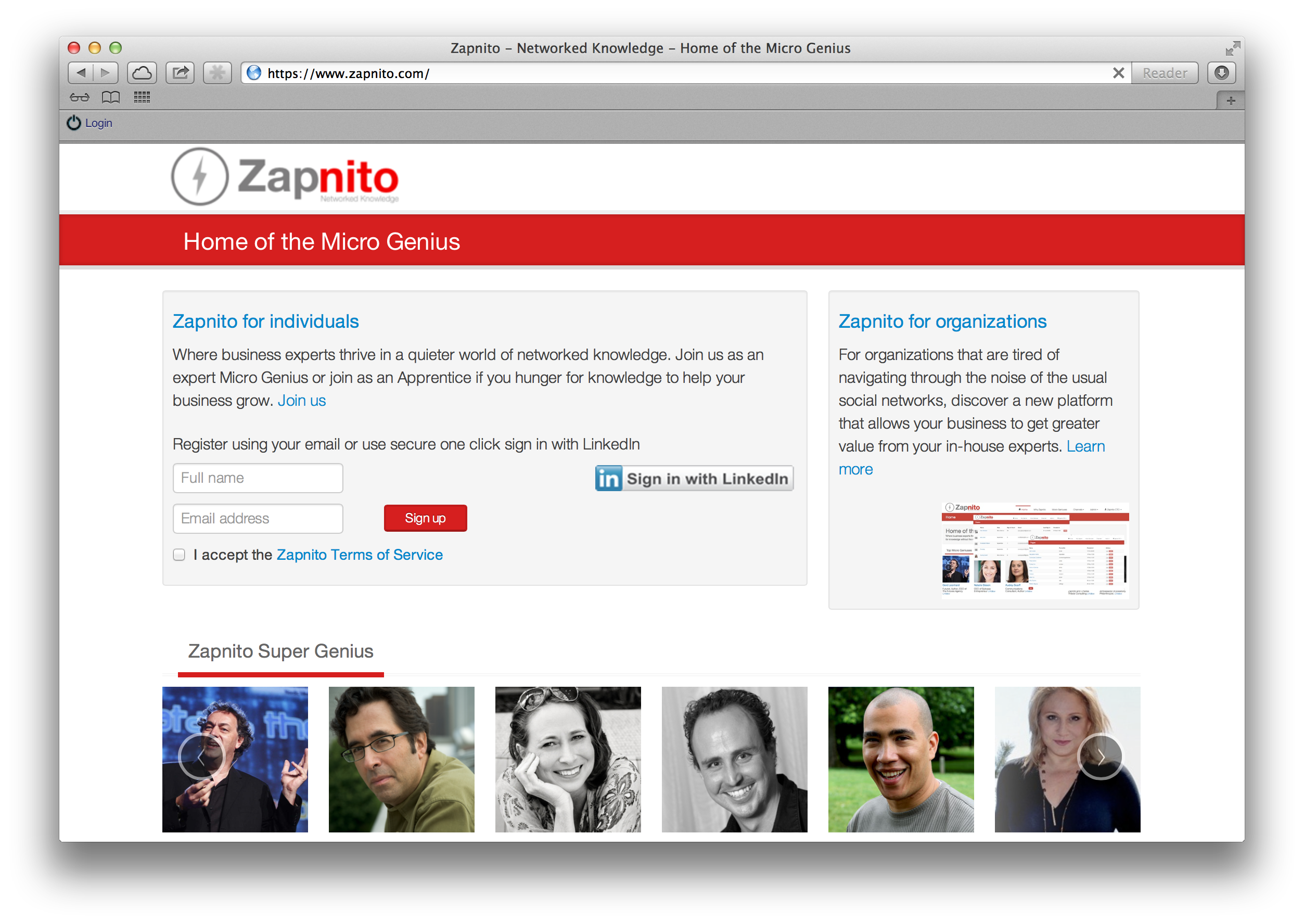The height and width of the screenshot is (924, 1304).
Task: Click the Join us link
Action: click(x=301, y=401)
